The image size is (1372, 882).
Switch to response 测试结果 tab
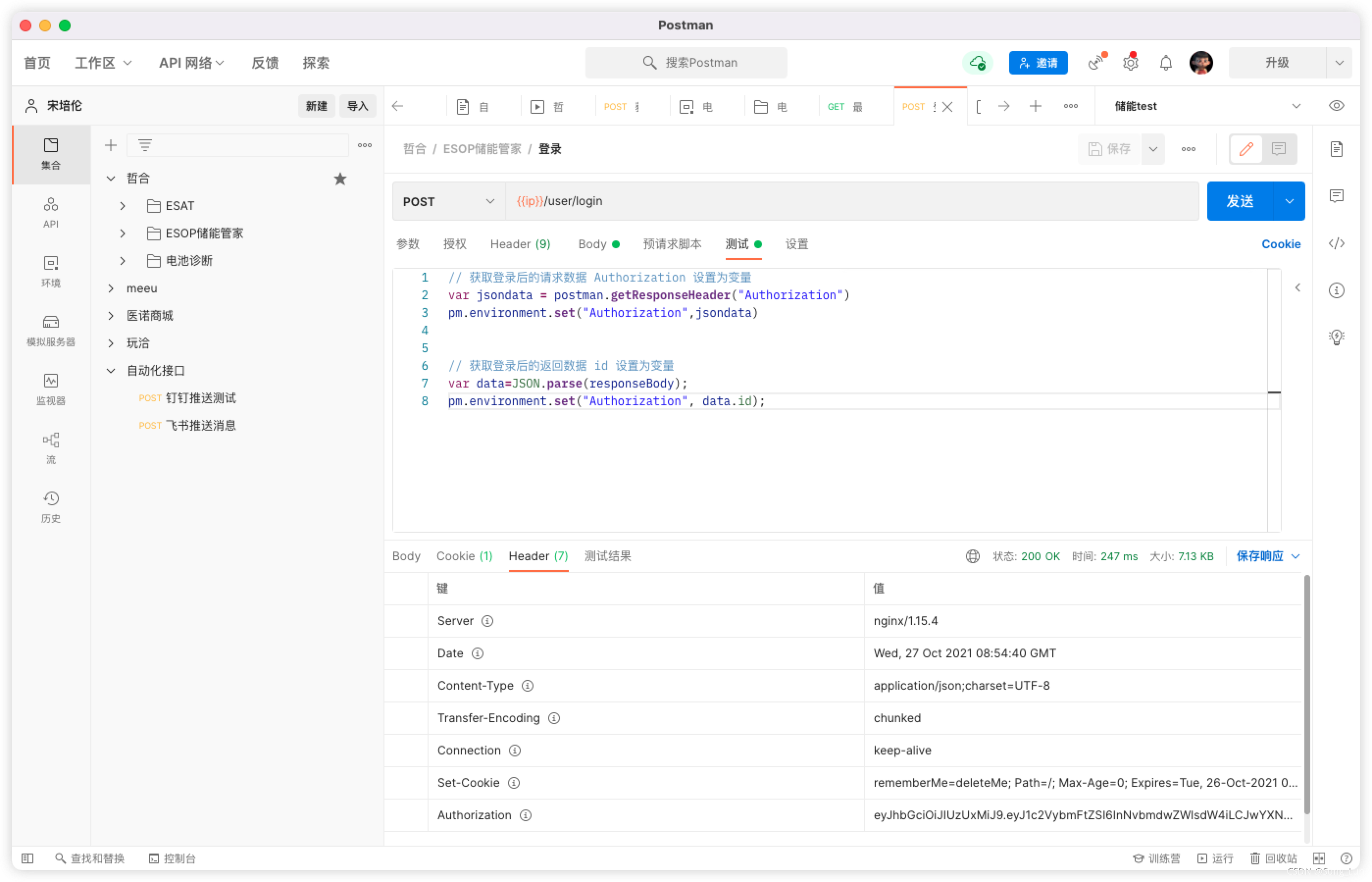607,556
